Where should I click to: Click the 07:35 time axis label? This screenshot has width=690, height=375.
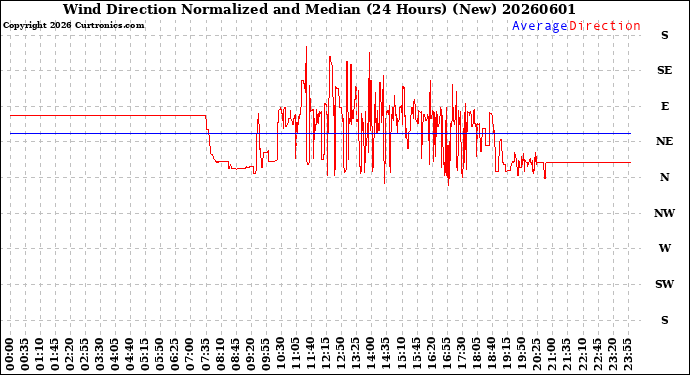point(205,355)
